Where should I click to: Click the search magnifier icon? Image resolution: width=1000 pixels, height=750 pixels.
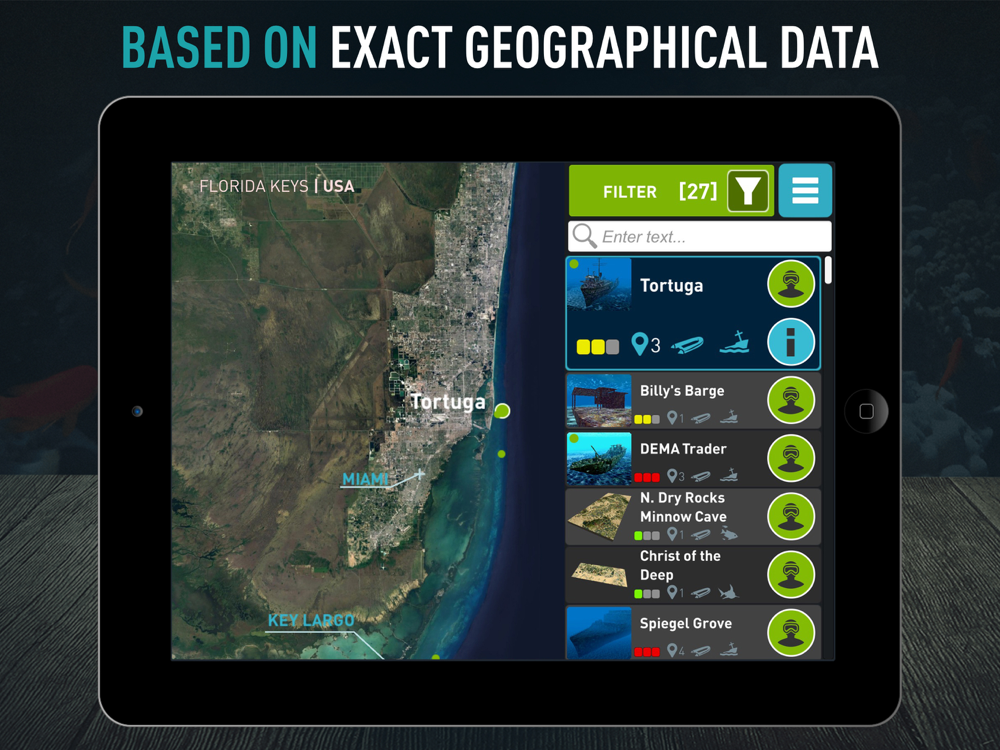[584, 236]
